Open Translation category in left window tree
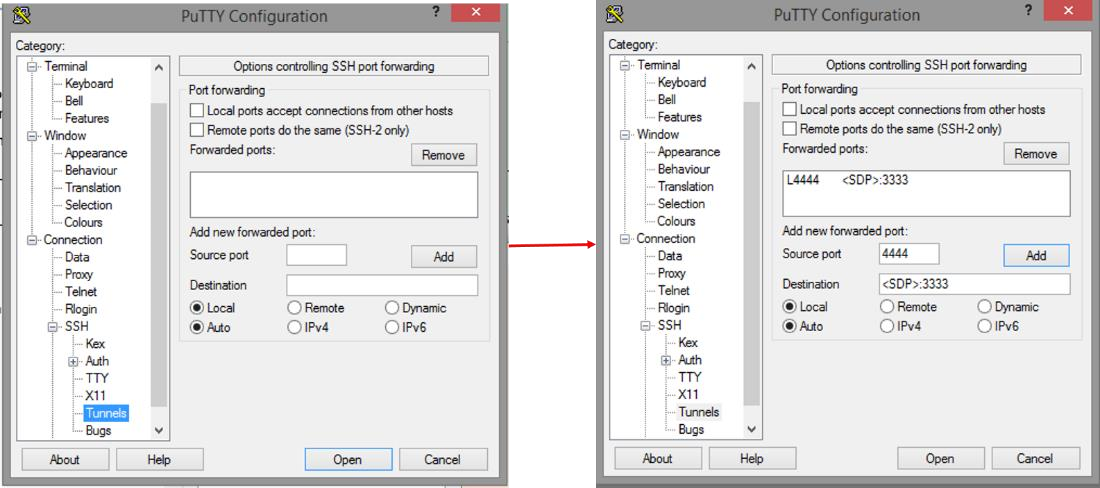The image size is (1100, 488). pos(93,187)
